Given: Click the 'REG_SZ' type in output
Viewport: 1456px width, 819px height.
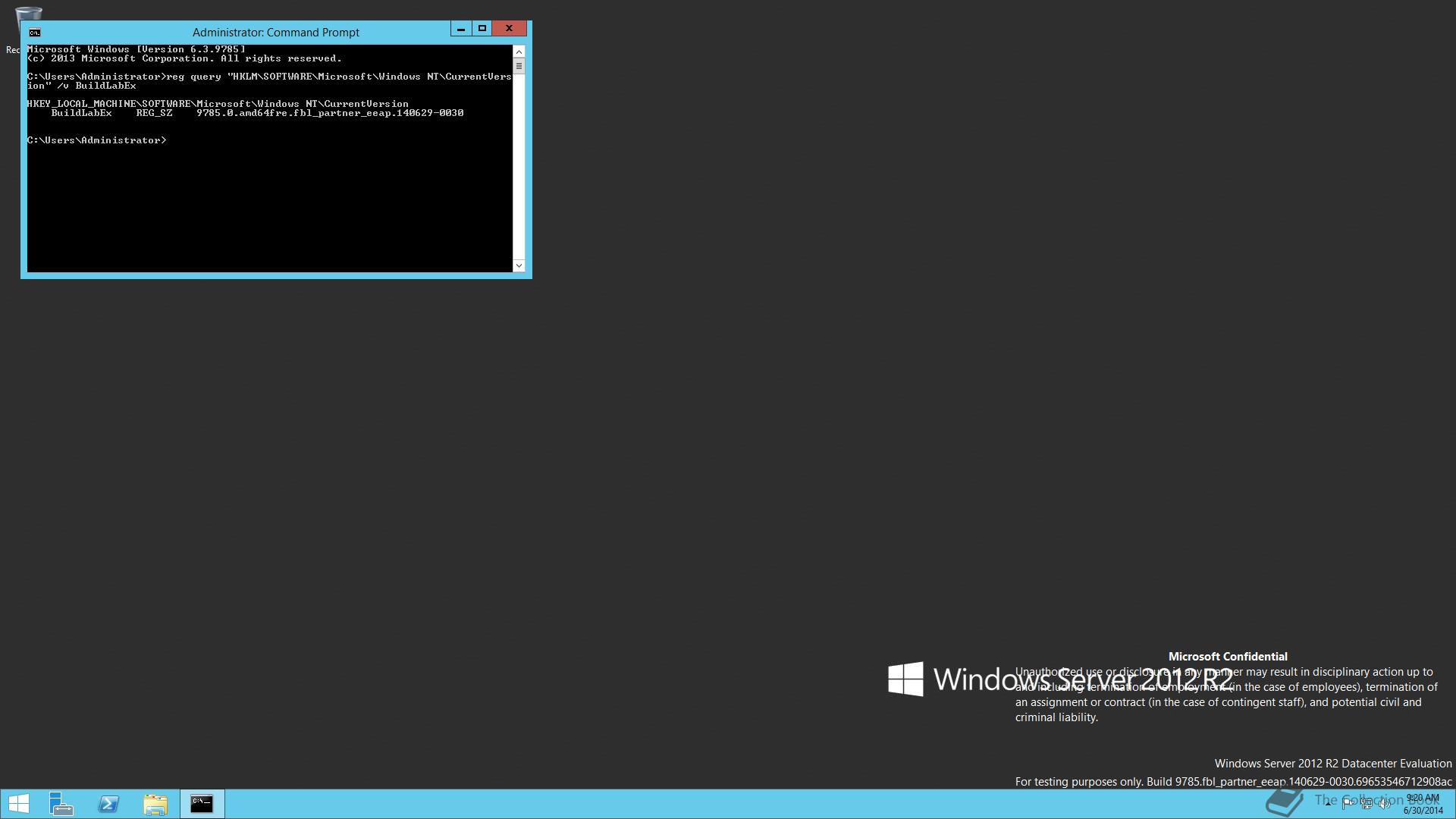Looking at the screenshot, I should (x=154, y=113).
